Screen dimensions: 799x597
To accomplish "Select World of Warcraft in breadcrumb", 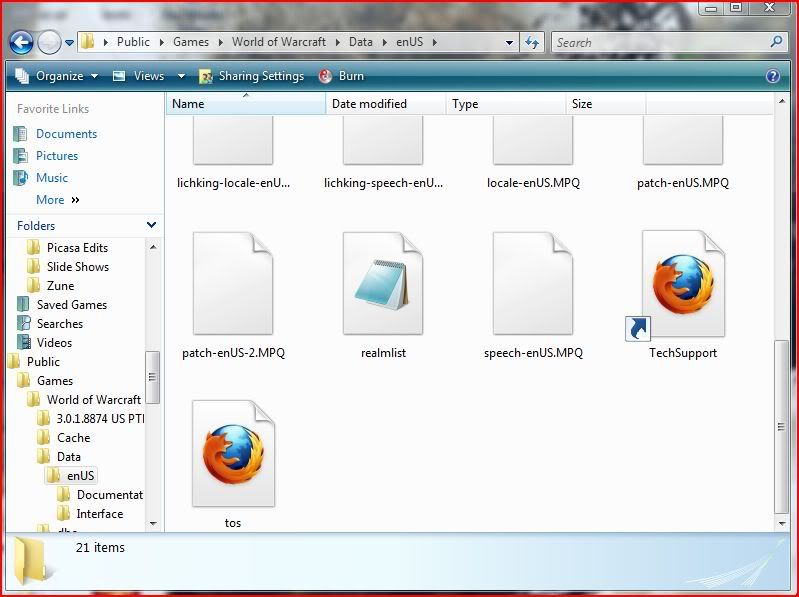I will click(x=279, y=42).
